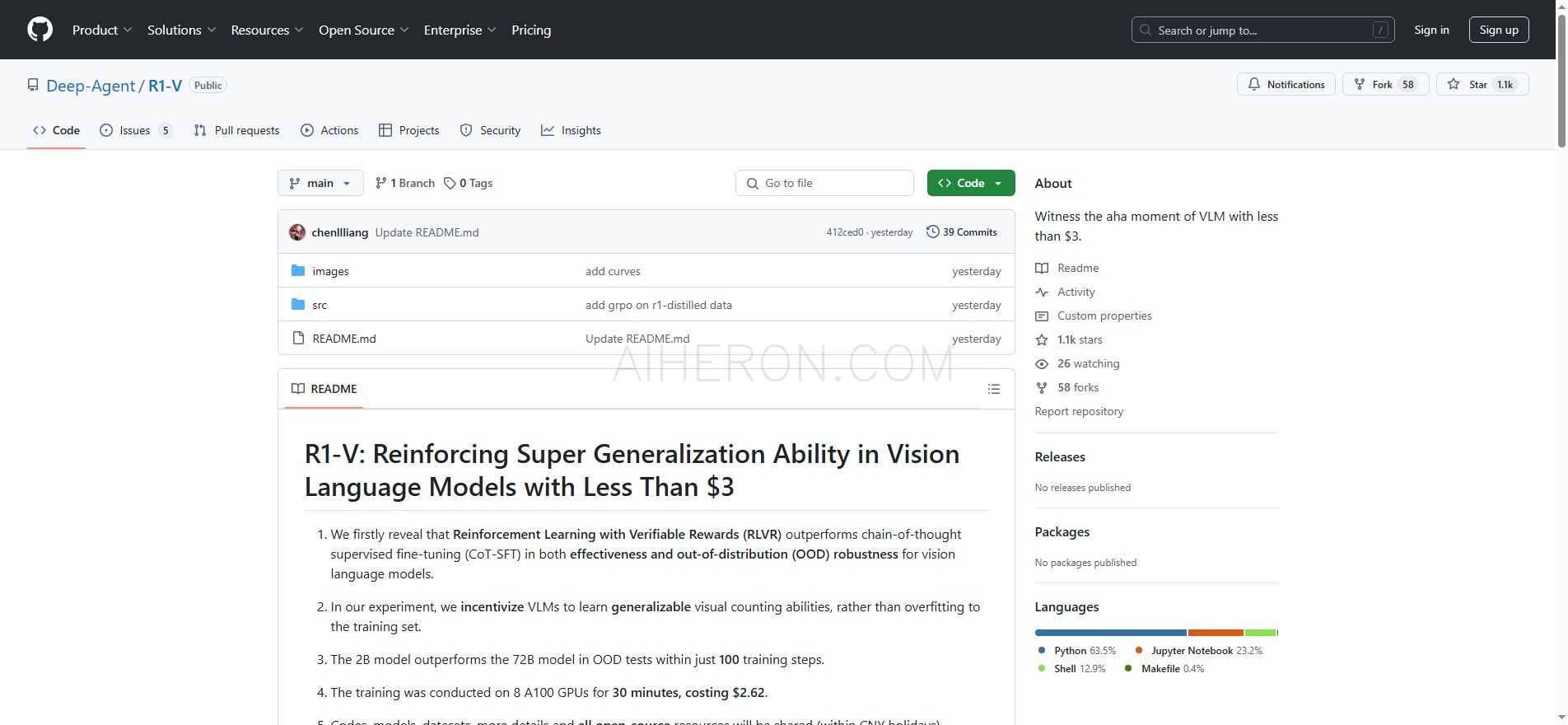1568x725 pixels.
Task: Open the chenllliang author link
Action: [x=339, y=232]
